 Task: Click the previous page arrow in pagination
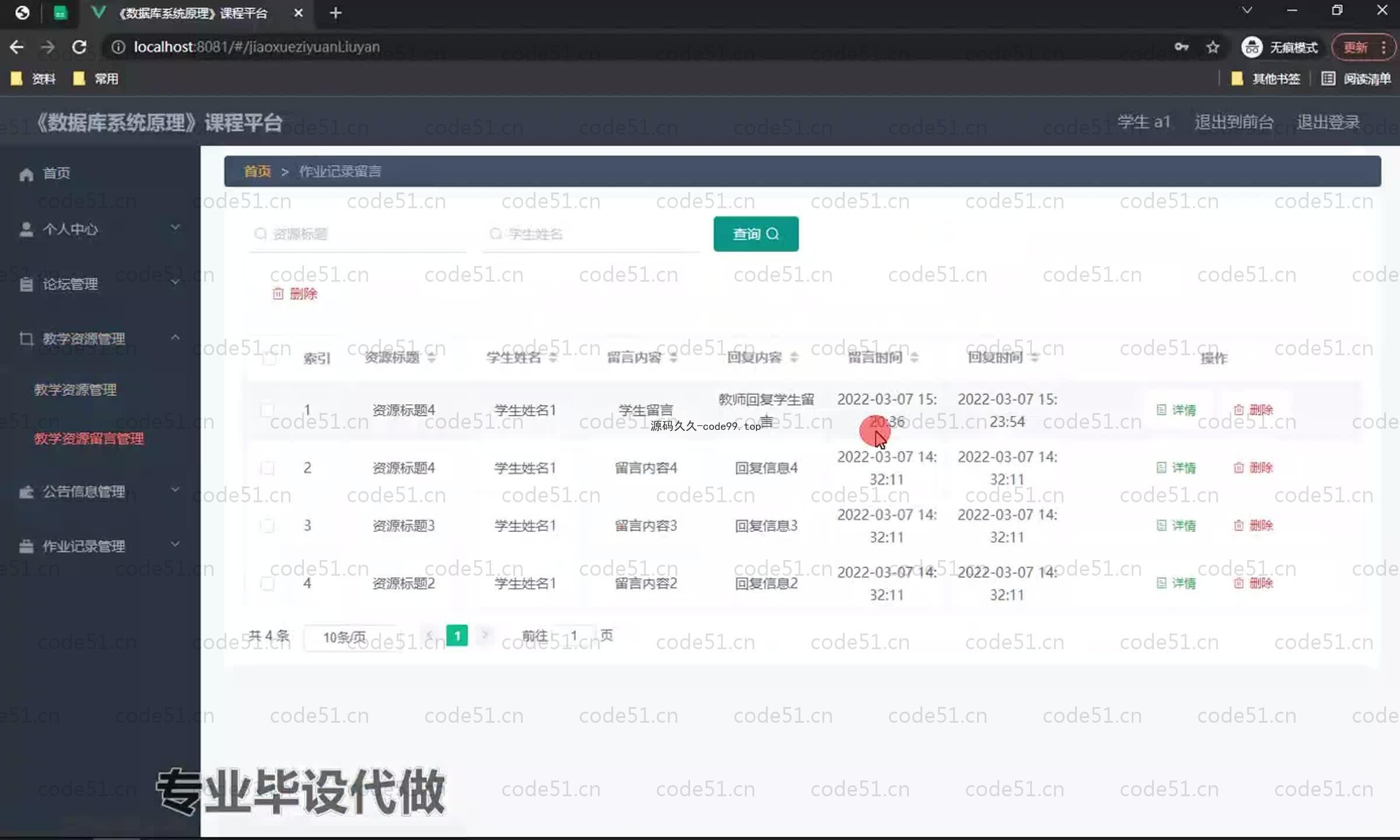coord(430,635)
